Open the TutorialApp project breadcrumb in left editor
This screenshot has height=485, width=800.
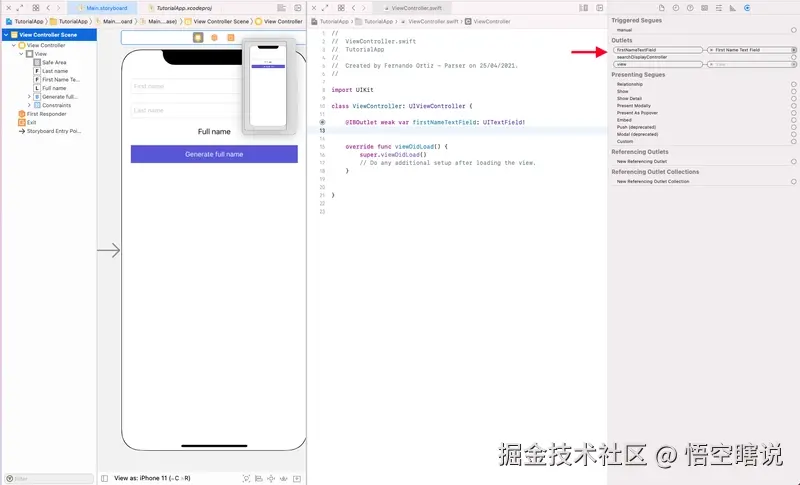[x=24, y=21]
